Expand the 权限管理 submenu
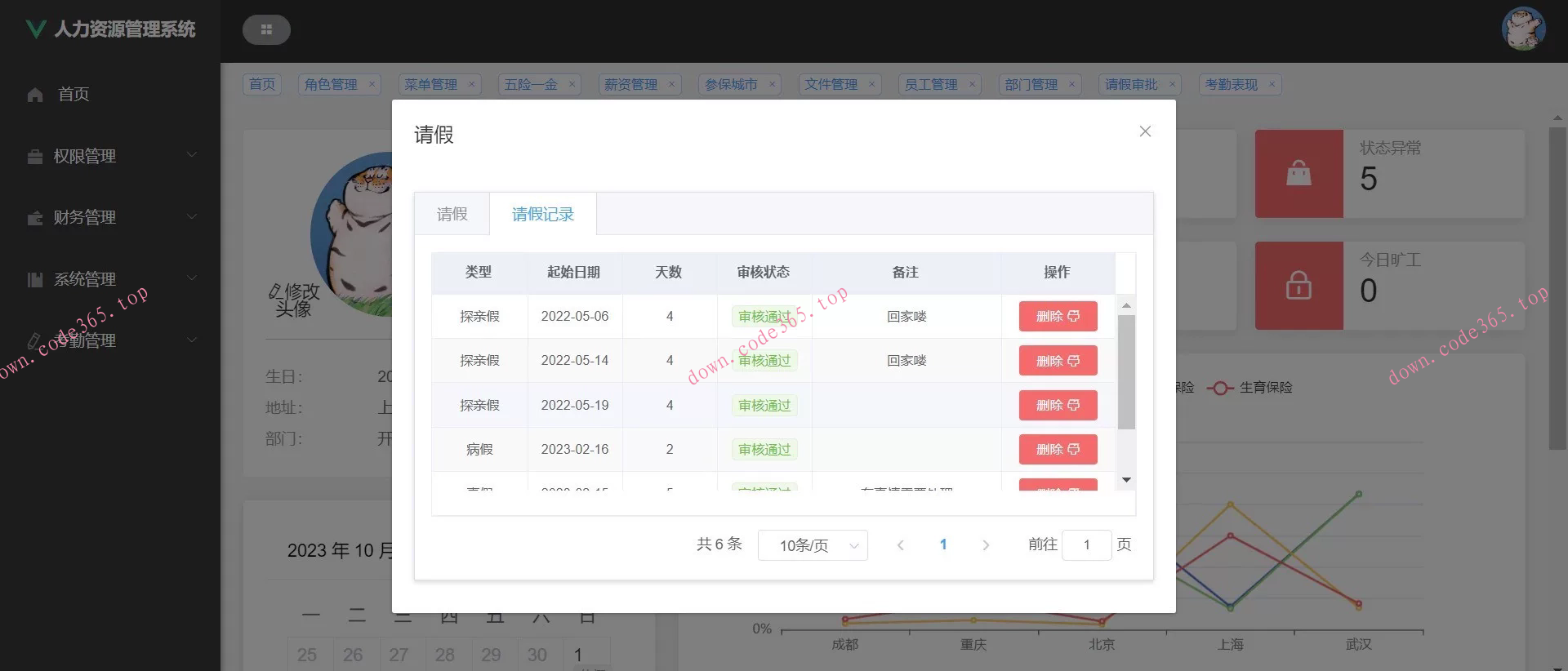The image size is (1568, 671). [x=192, y=155]
